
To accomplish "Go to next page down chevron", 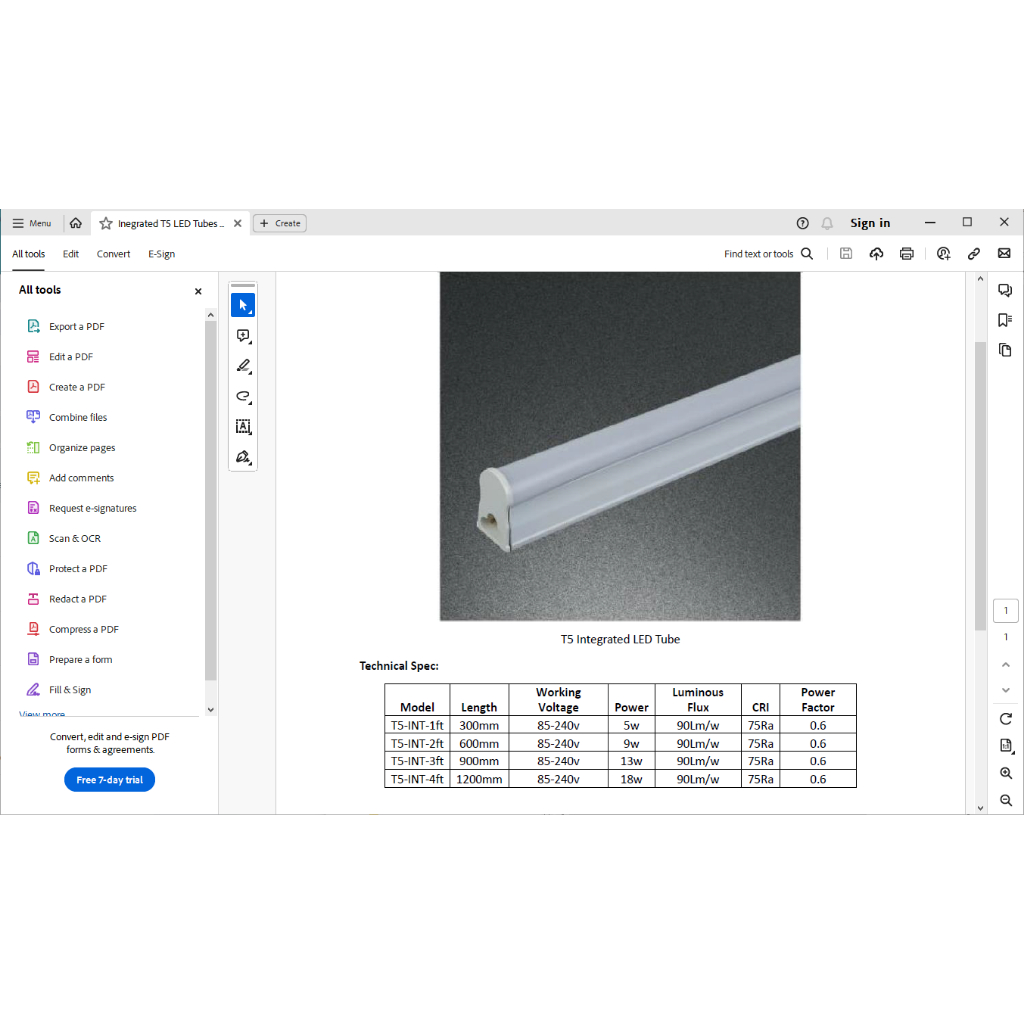I will pyautogui.click(x=1006, y=690).
